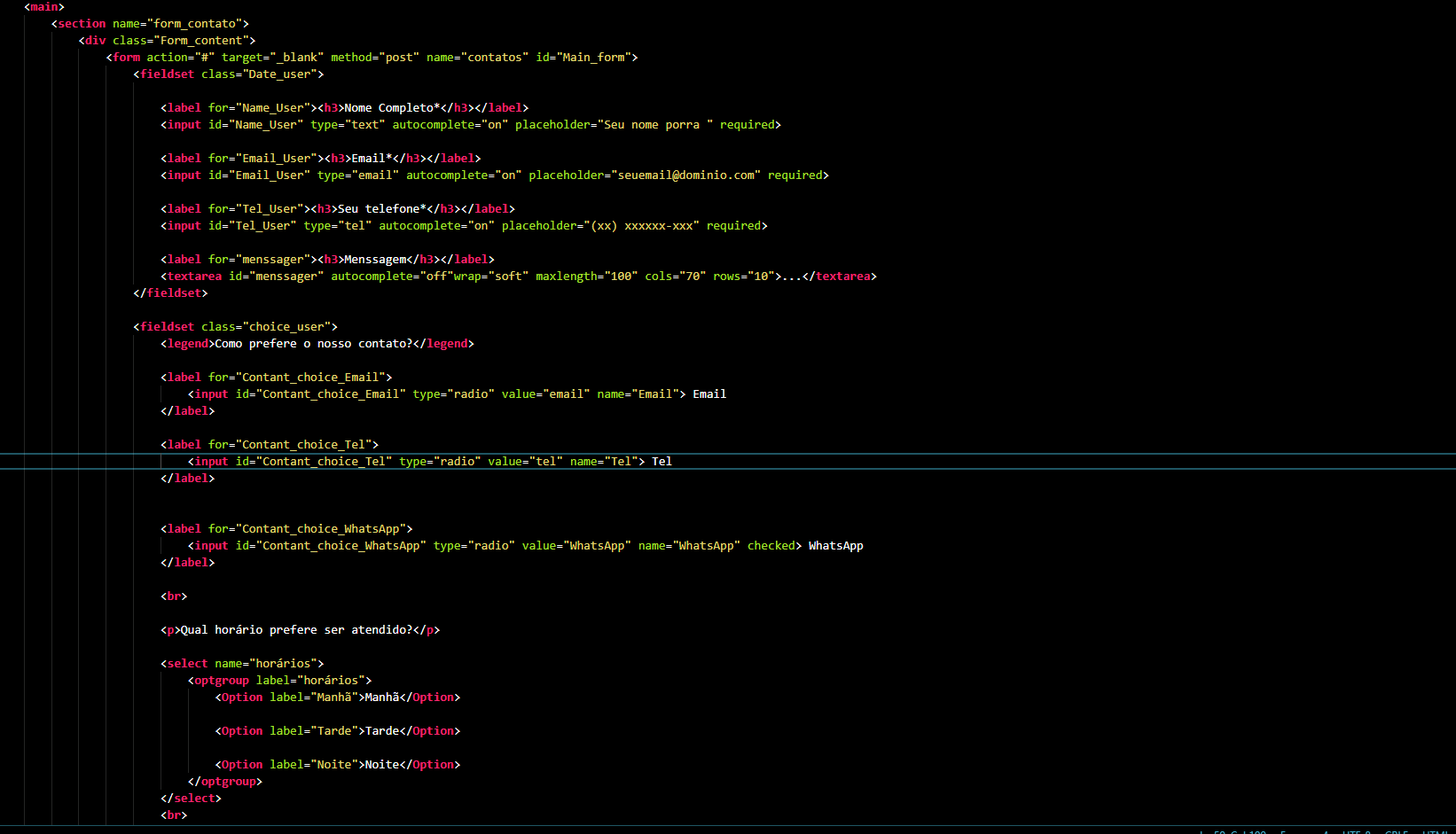Click input id="Contant_choice_WhatsApp" checked line
Screen dimensions: 1456x834
click(526, 546)
